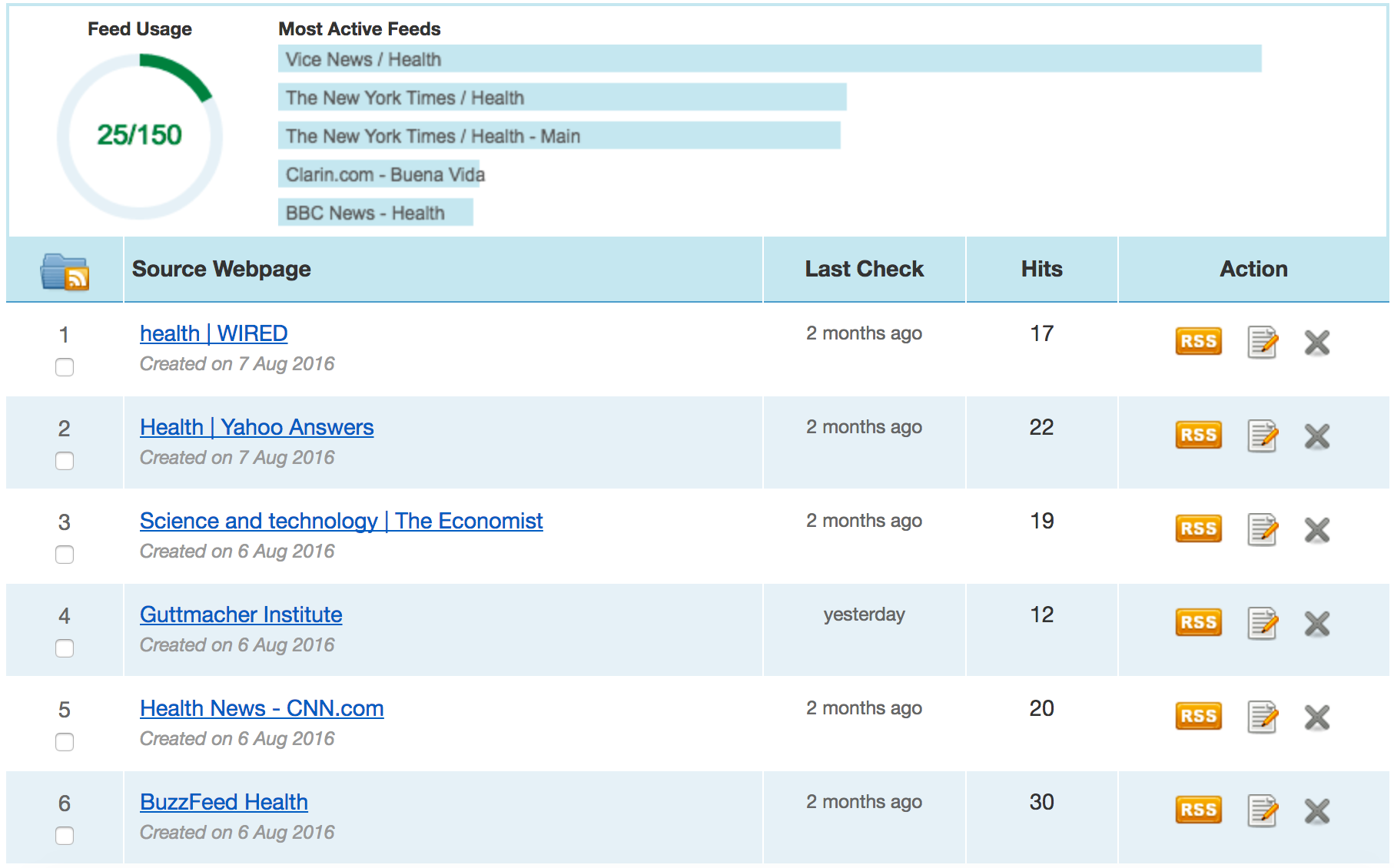Open the RSS feed for Health | Yahoo Answers
1394x868 pixels.
point(1198,435)
